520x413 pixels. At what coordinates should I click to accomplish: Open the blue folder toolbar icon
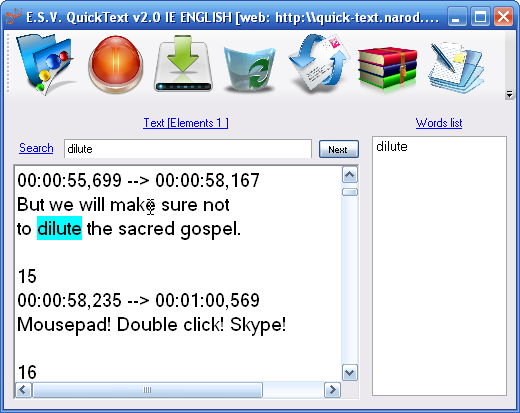[x=46, y=65]
